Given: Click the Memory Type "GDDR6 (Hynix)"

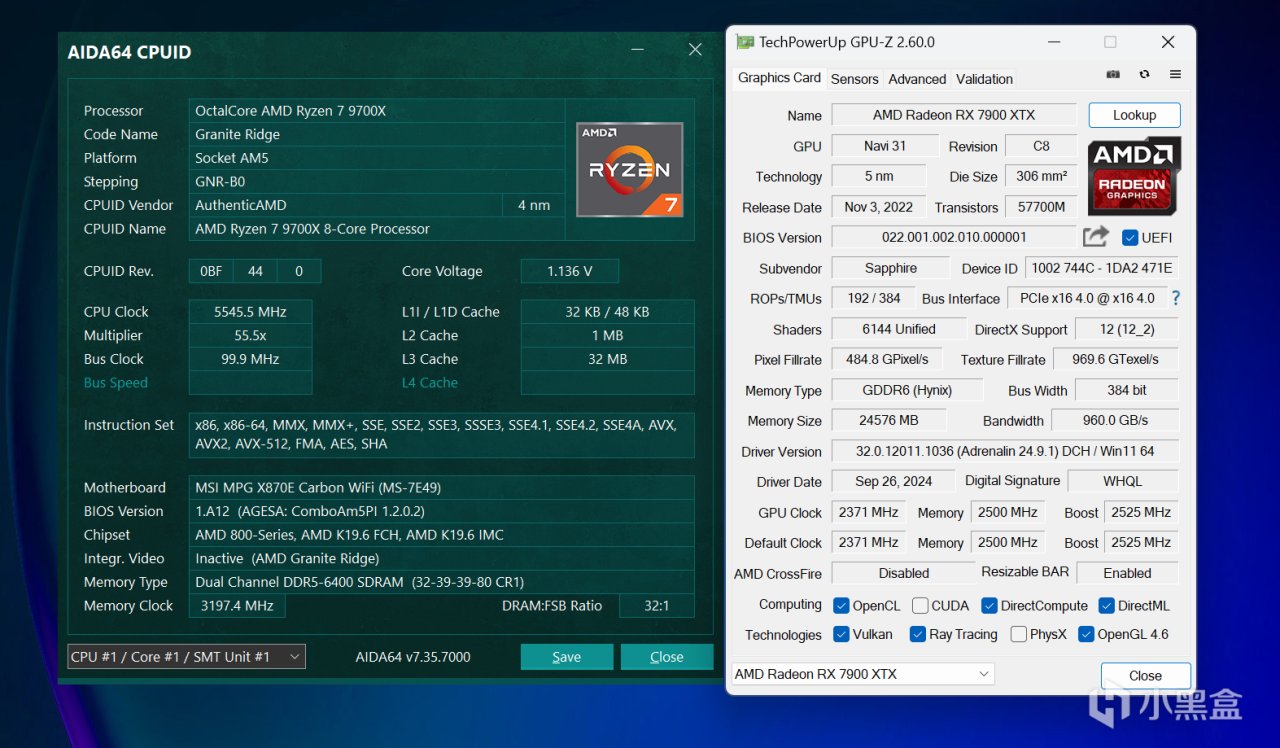Looking at the screenshot, I should pos(906,390).
